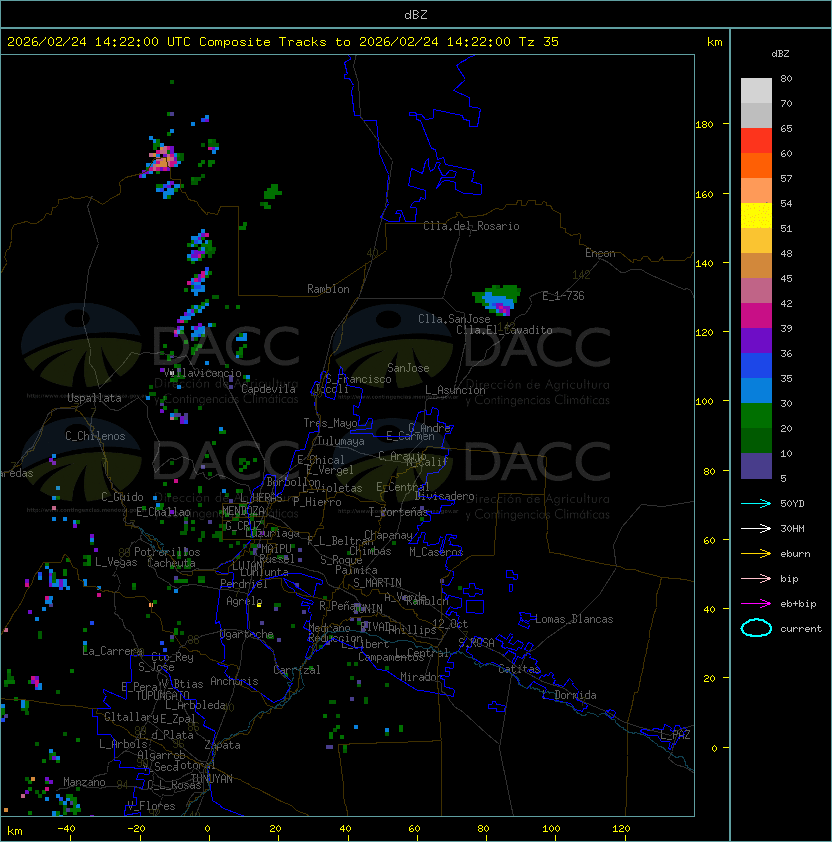Click the white 30HM arrow in legend
Viewport: 832px width, 842px height.
[756, 529]
